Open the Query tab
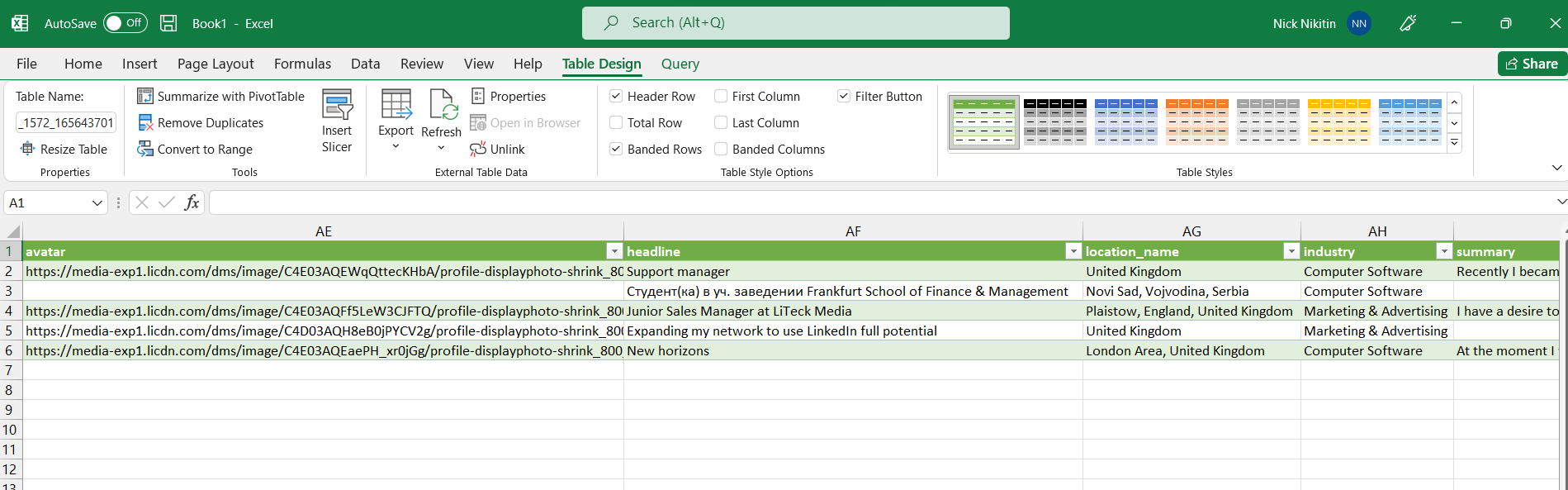The width and height of the screenshot is (1568, 490). coord(680,64)
